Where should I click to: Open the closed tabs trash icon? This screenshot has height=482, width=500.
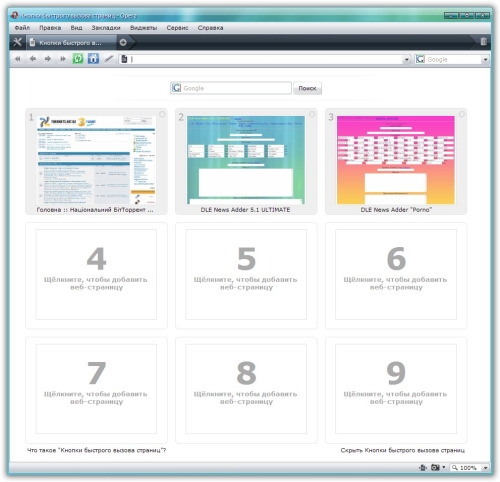[483, 42]
